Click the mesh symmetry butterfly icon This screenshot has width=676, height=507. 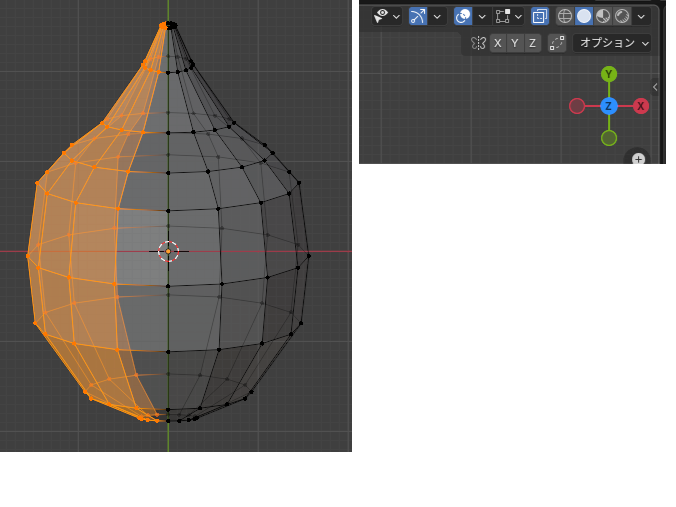(x=478, y=43)
